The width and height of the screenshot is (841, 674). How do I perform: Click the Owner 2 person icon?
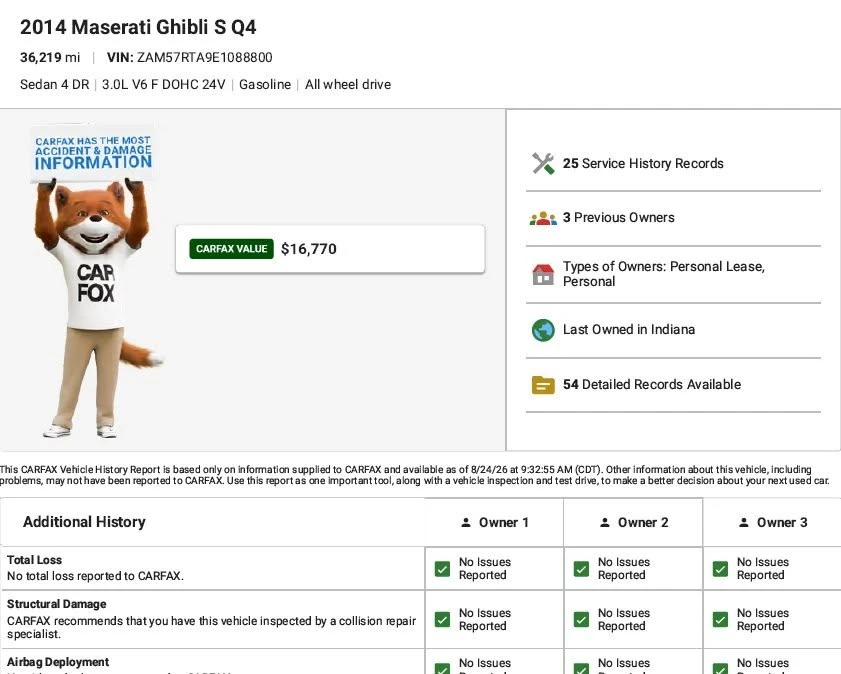coord(604,522)
